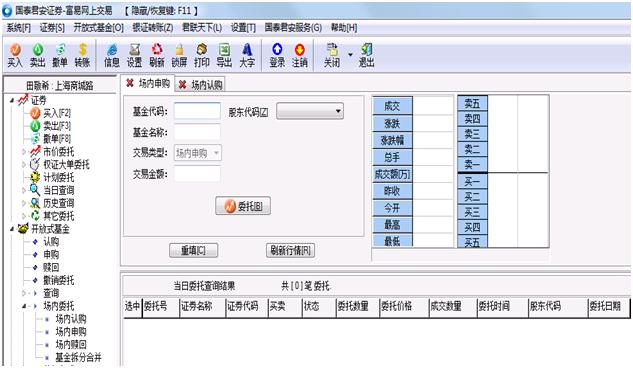Select 撤销委托 under 开放式基金
This screenshot has height=368, width=633.
tap(59, 280)
